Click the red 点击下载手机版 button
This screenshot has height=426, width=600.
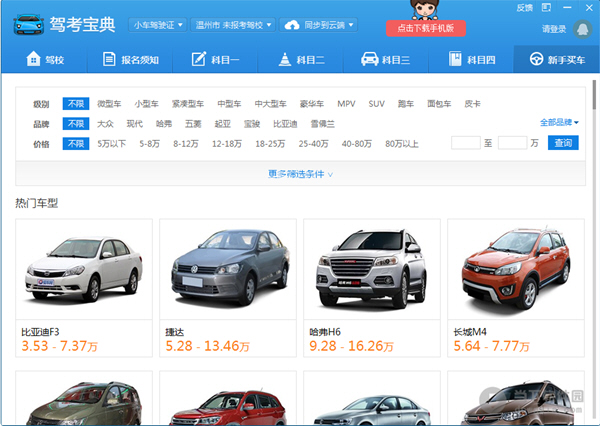coord(426,28)
